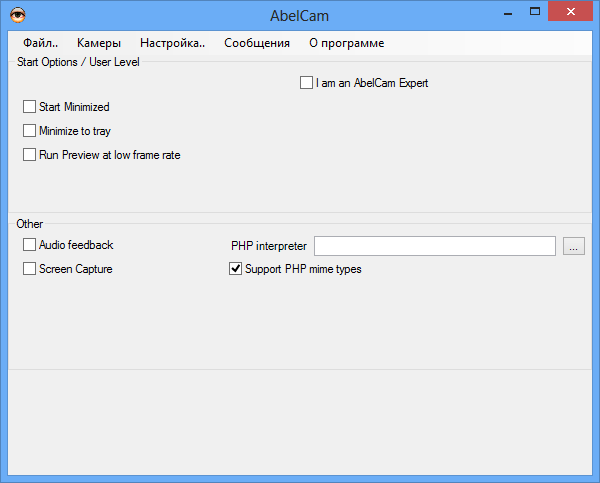
Task: Minimize the AbelCam window
Action: point(508,12)
